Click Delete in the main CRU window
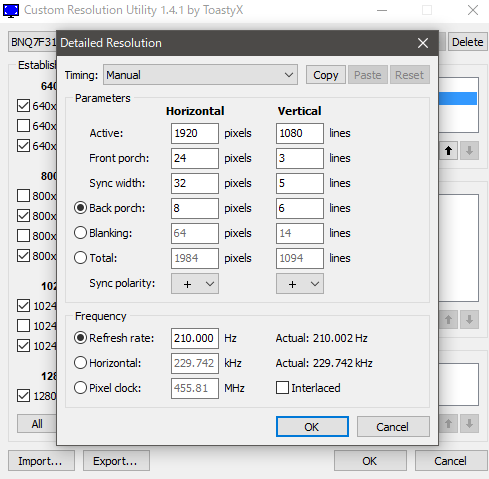The image size is (489, 479). [x=467, y=42]
